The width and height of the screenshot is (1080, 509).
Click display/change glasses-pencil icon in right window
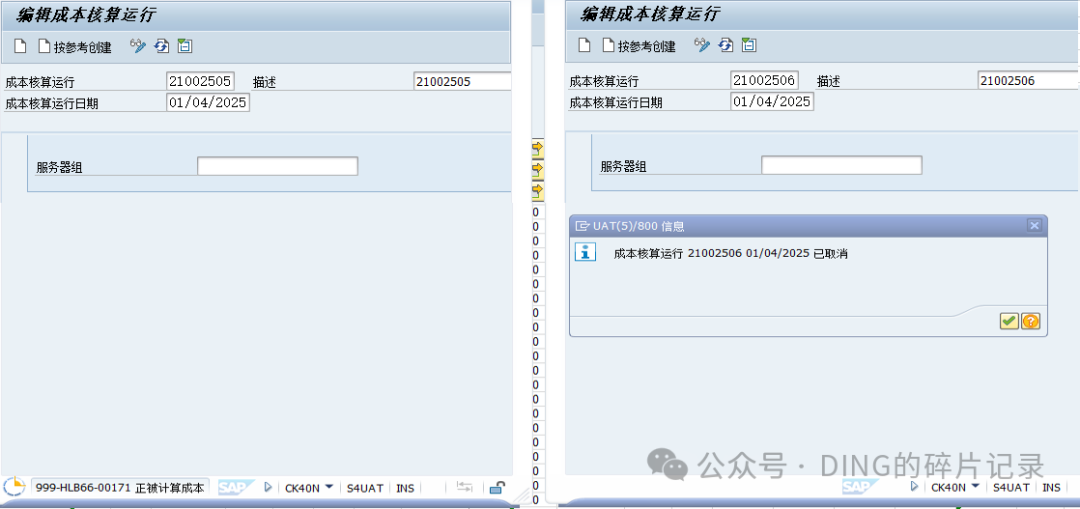point(702,46)
